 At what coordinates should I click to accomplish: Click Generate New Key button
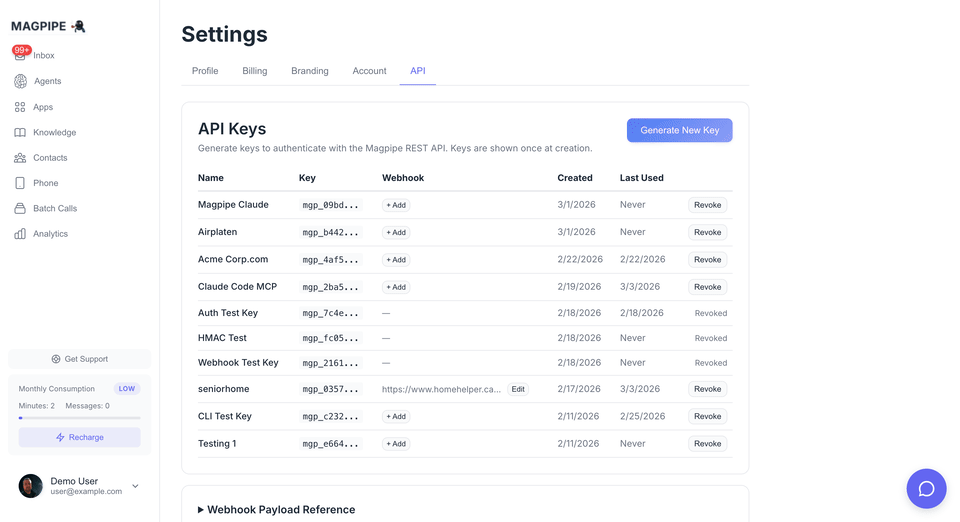680,130
